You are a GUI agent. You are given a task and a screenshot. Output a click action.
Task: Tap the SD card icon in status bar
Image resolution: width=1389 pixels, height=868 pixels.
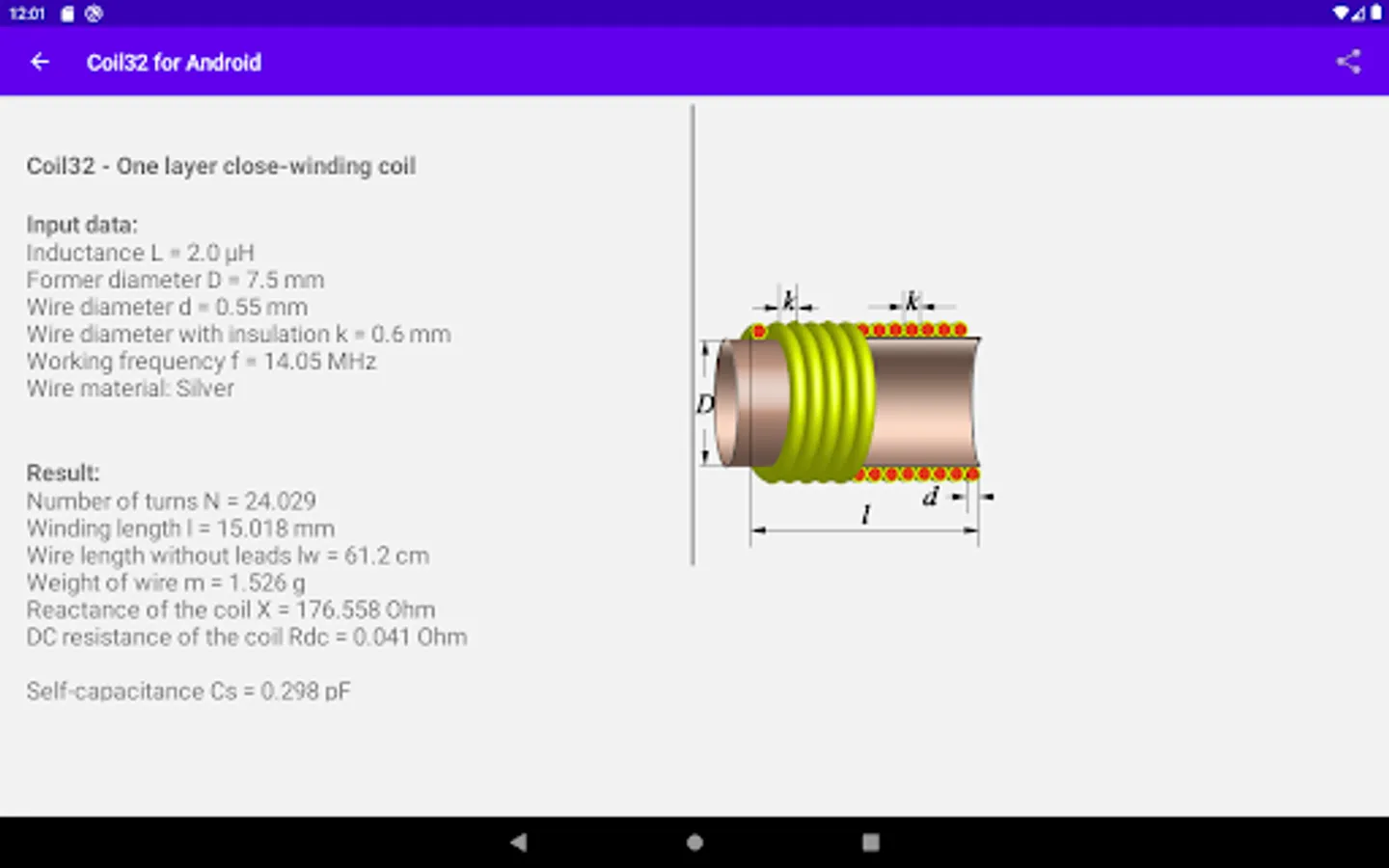pos(68,14)
